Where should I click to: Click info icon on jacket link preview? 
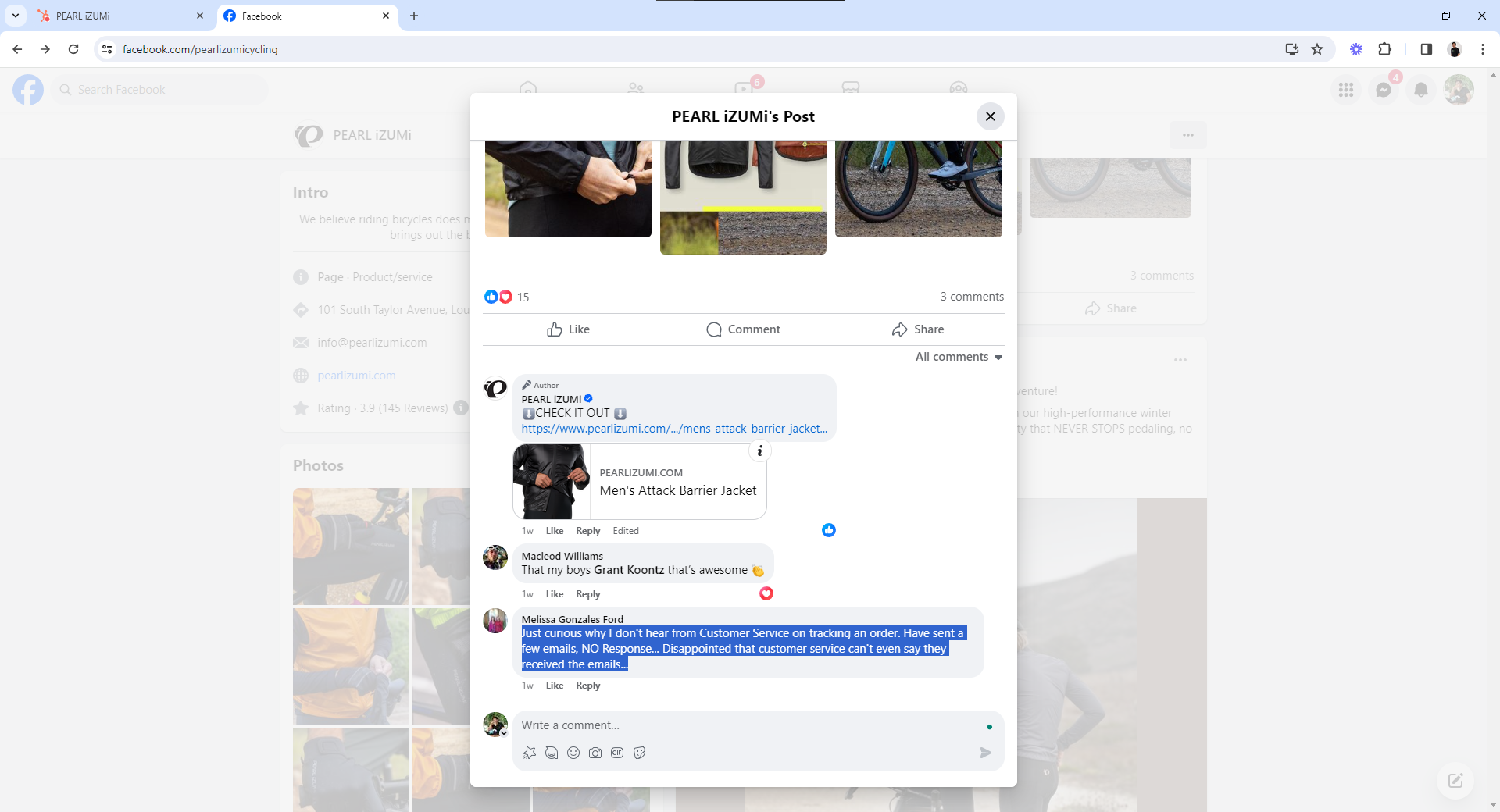coord(759,451)
